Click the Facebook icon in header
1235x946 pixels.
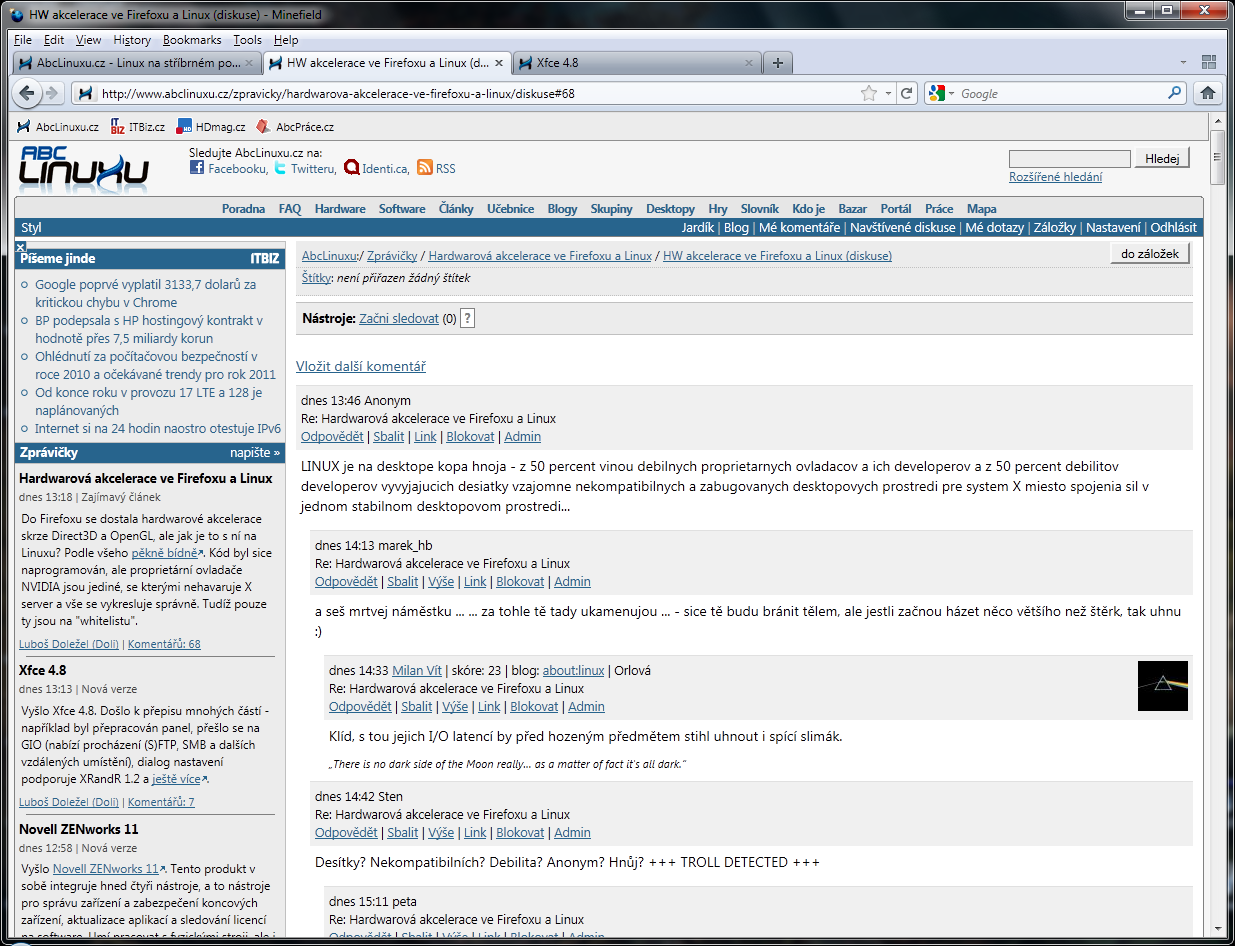pos(197,168)
